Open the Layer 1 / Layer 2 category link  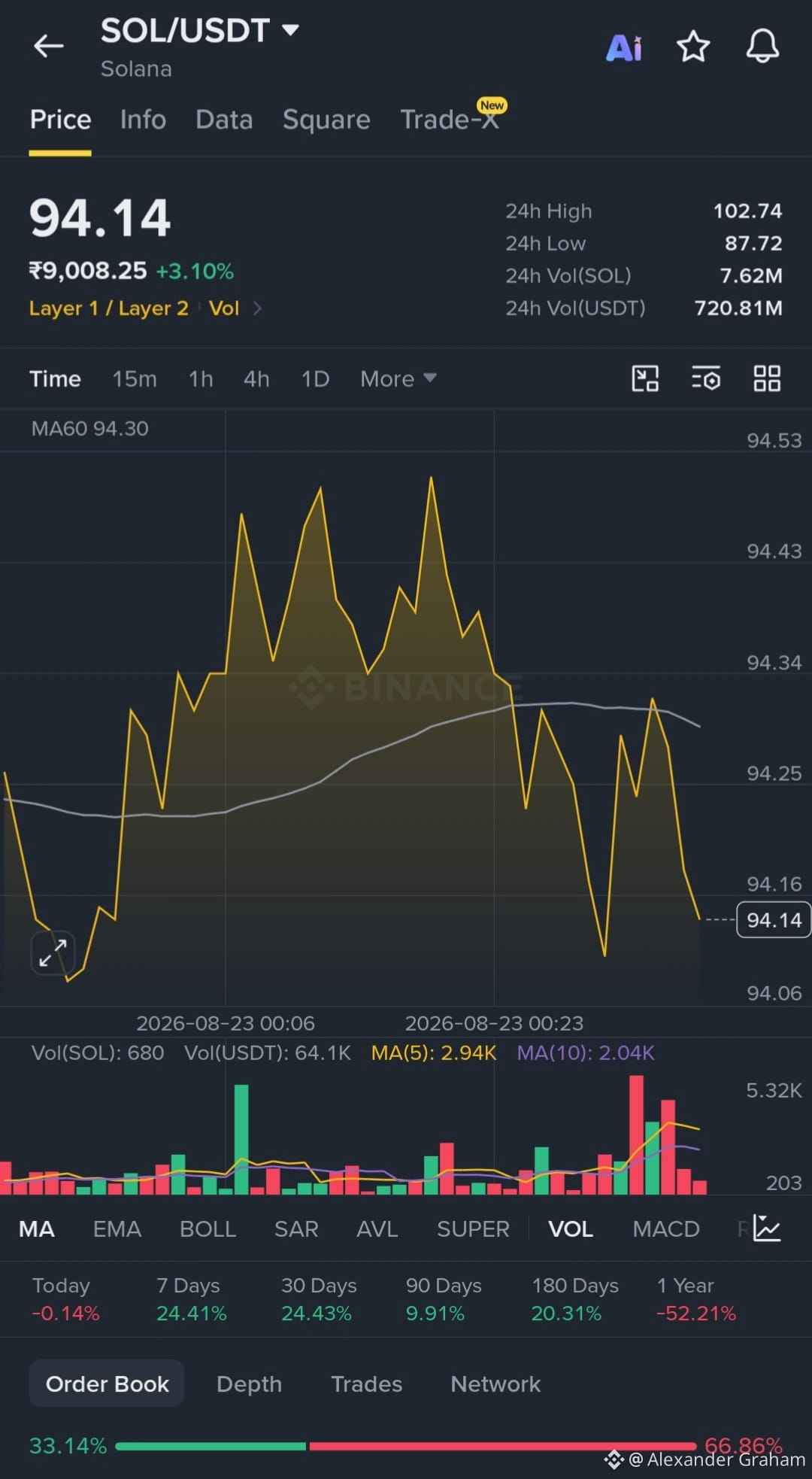(x=108, y=308)
